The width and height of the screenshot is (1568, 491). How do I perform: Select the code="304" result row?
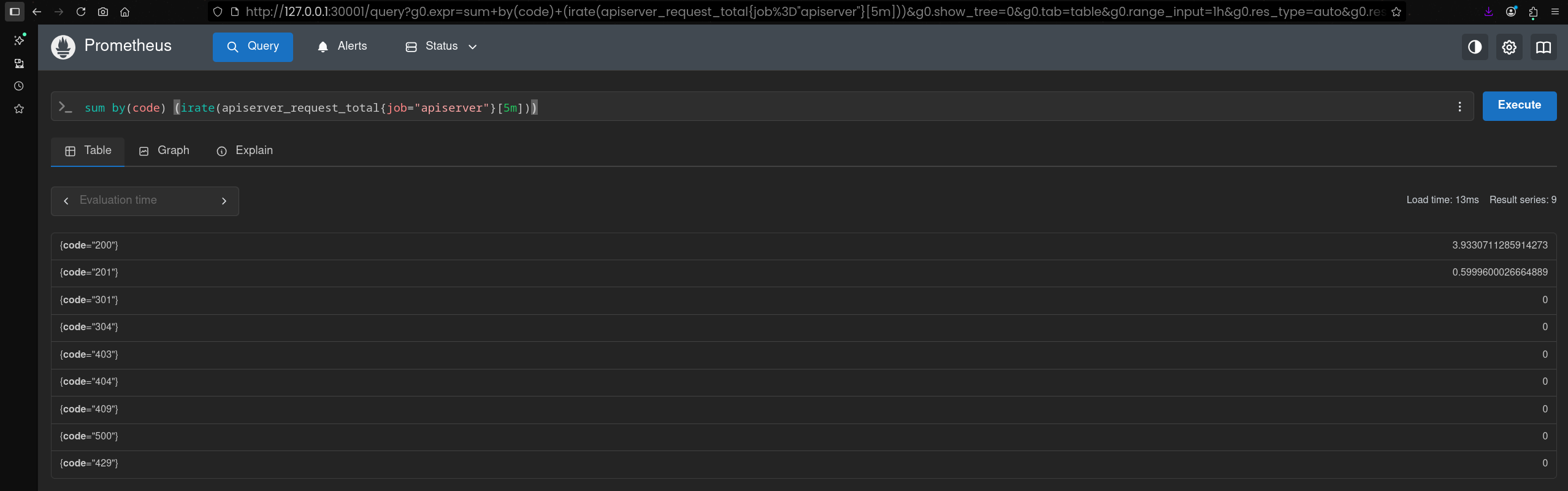803,327
